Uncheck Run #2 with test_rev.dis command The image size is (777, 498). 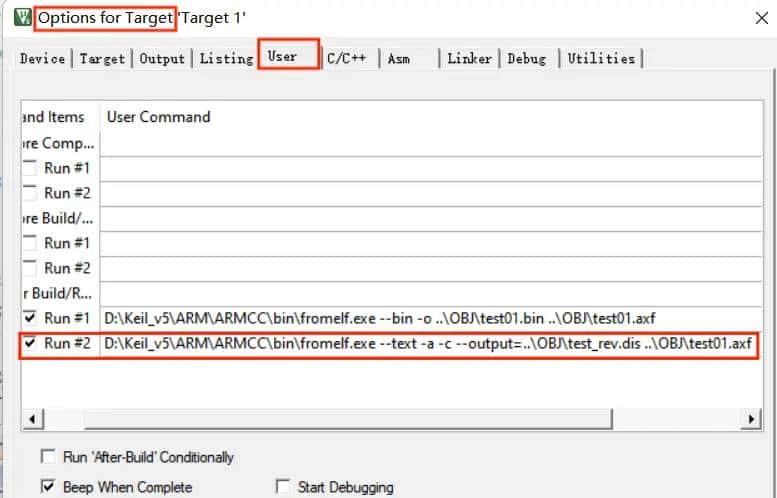tap(30, 344)
